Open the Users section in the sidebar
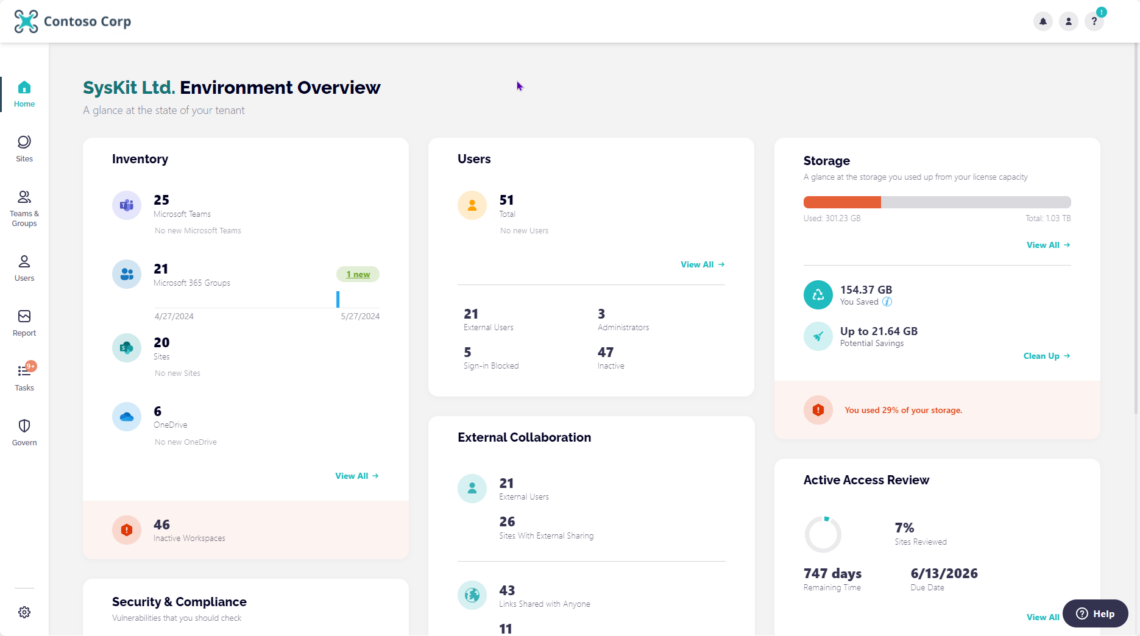The width and height of the screenshot is (1140, 636). tap(23, 262)
